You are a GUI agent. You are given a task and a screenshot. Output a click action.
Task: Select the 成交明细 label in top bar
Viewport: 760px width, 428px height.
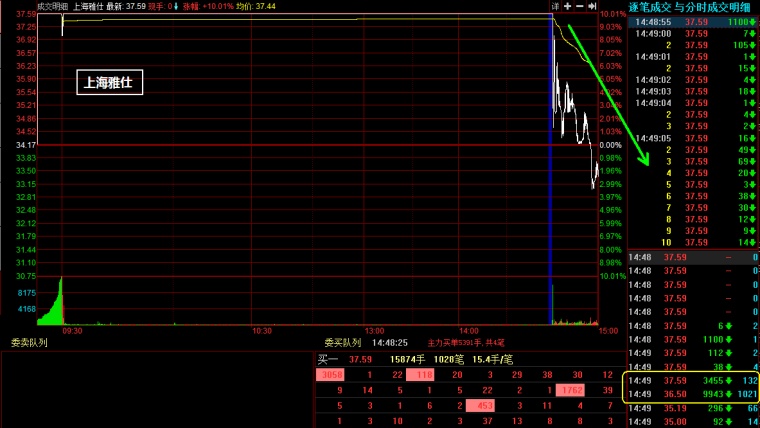[x=52, y=6]
